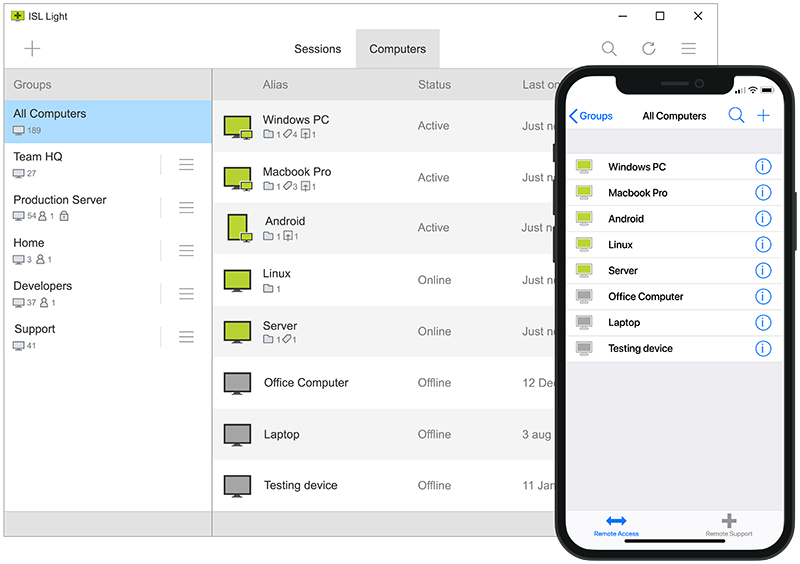Tap the blue plus icon on the phone
The image size is (800, 564).
(763, 115)
